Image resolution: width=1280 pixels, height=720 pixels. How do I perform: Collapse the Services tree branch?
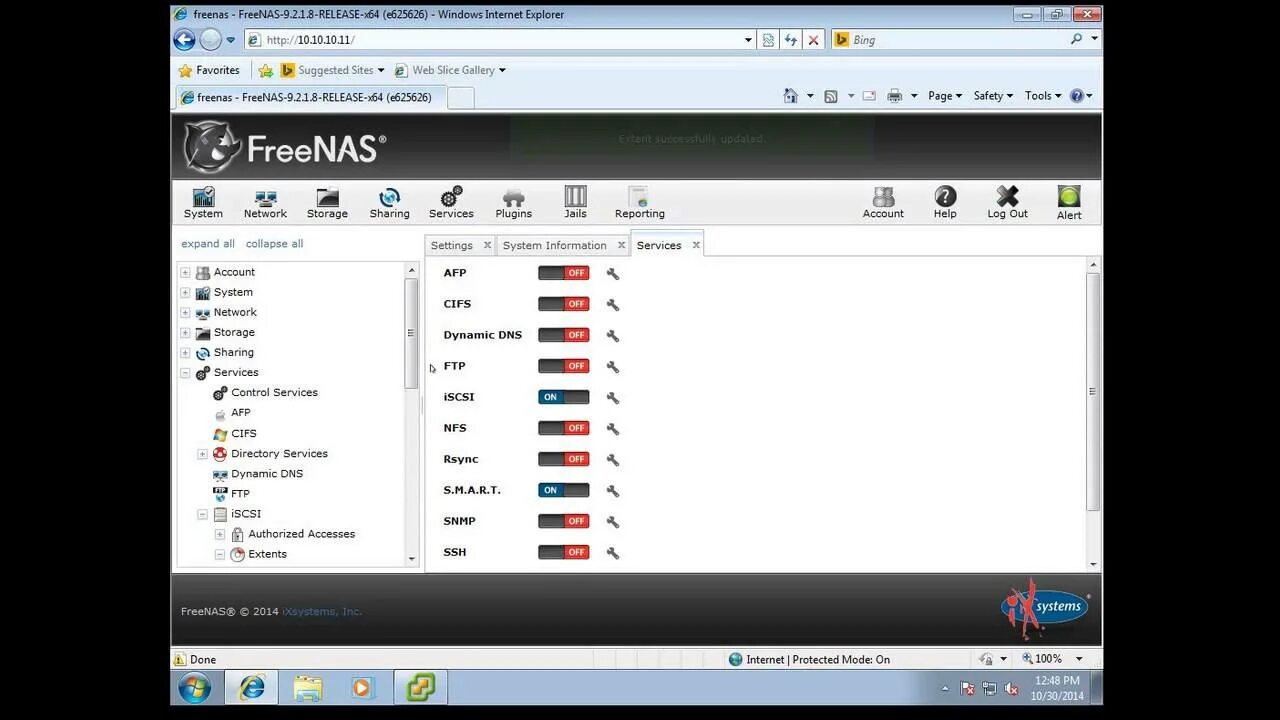pos(186,372)
